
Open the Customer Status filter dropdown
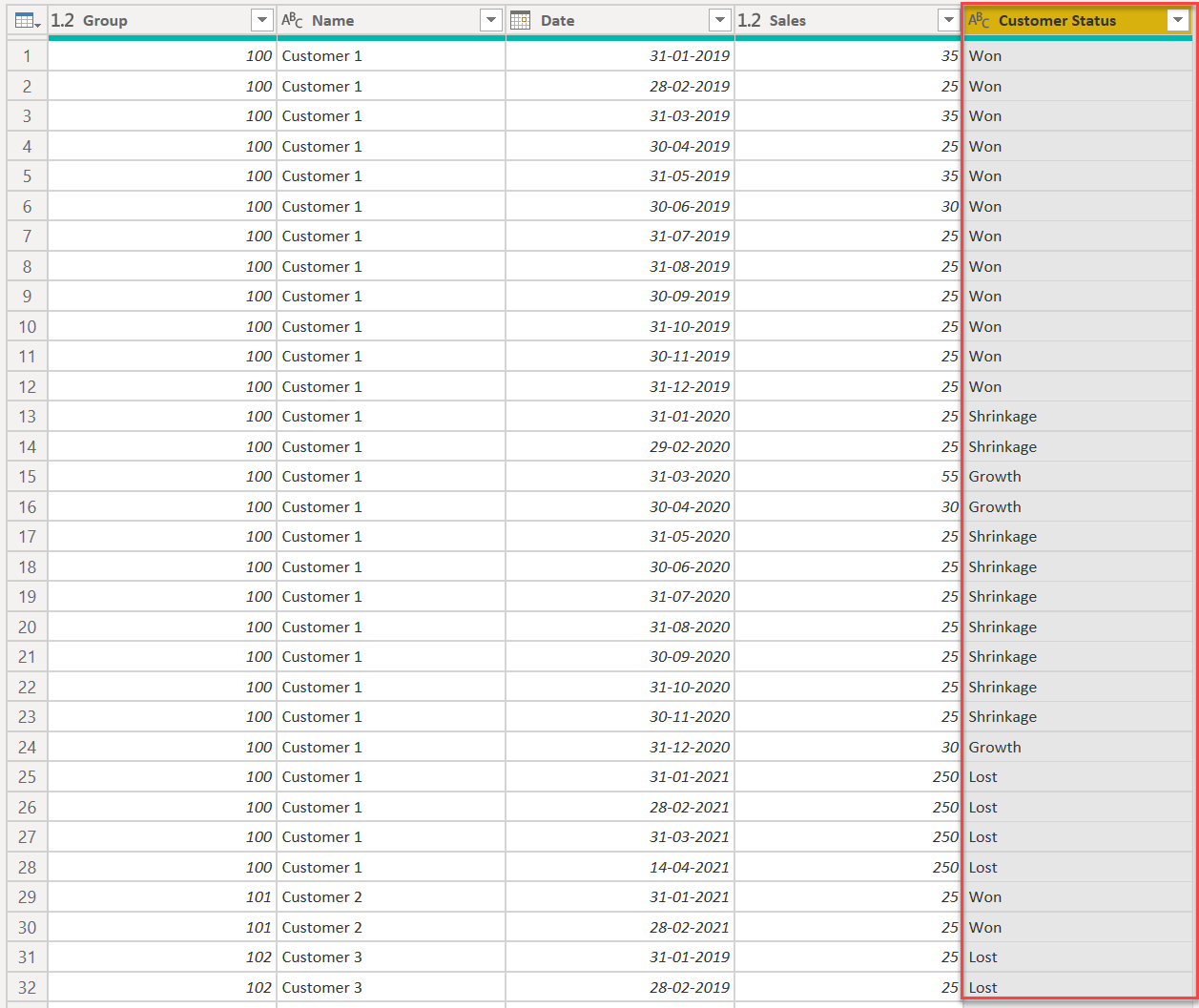(x=1178, y=20)
